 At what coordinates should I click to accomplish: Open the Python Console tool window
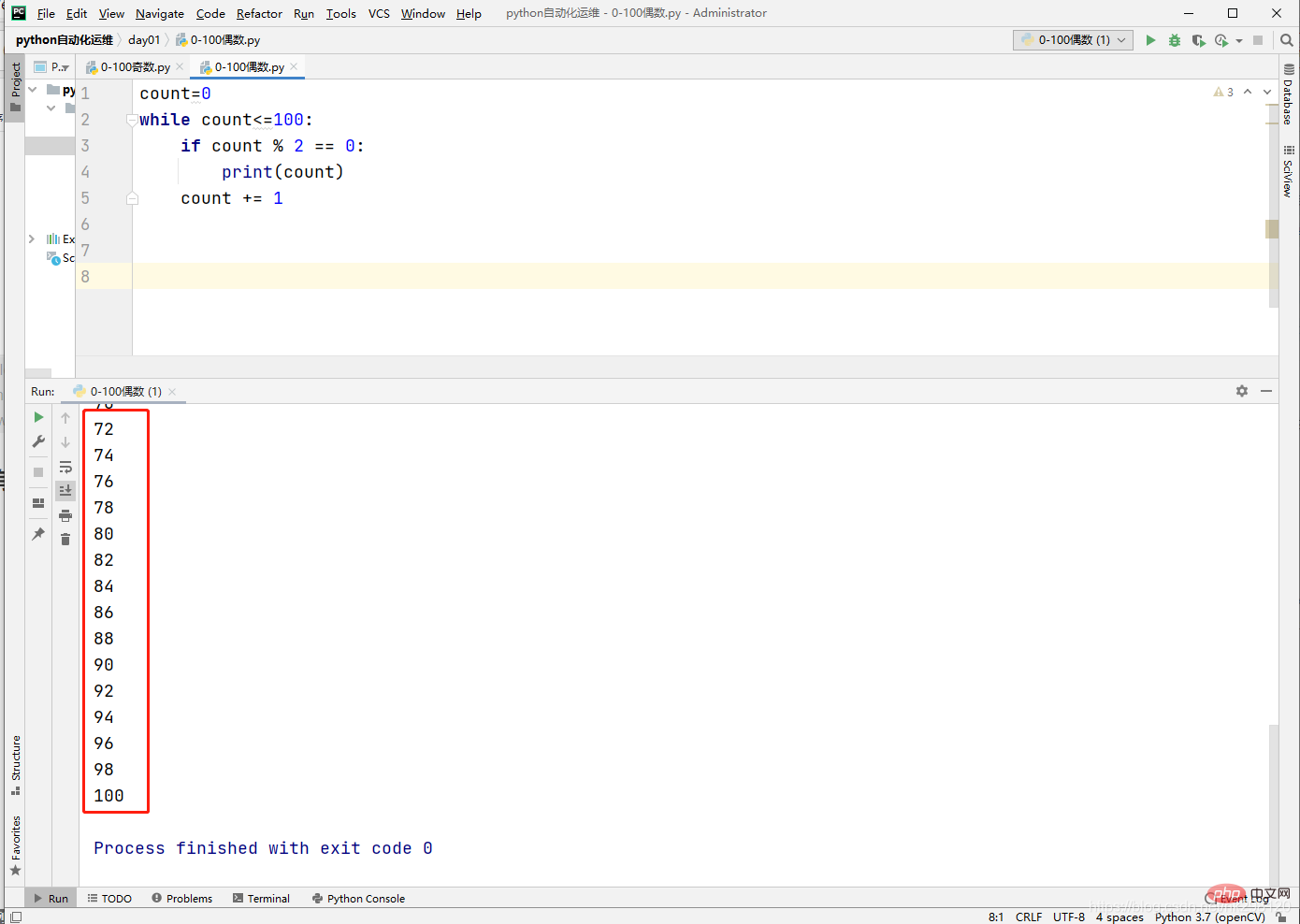coord(358,899)
